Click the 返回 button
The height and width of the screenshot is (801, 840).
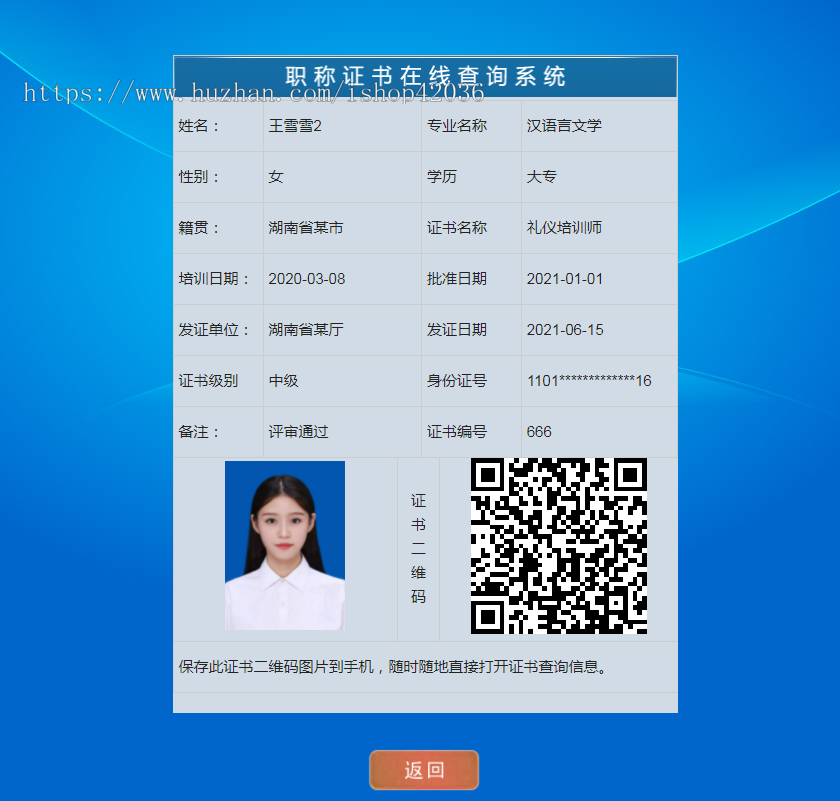424,770
